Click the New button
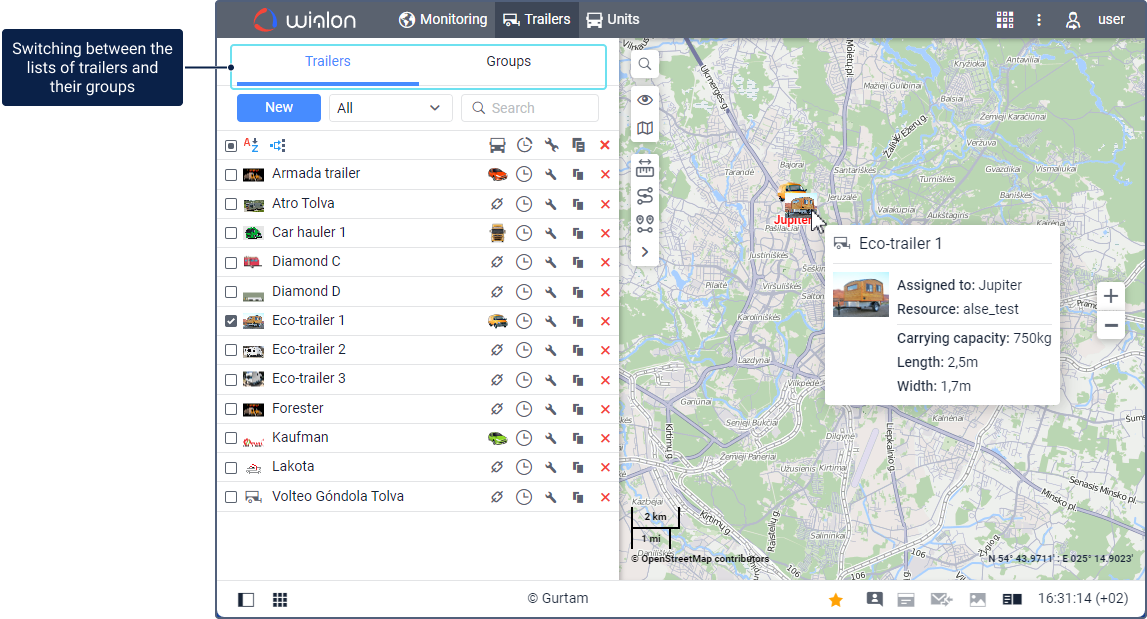 click(279, 108)
